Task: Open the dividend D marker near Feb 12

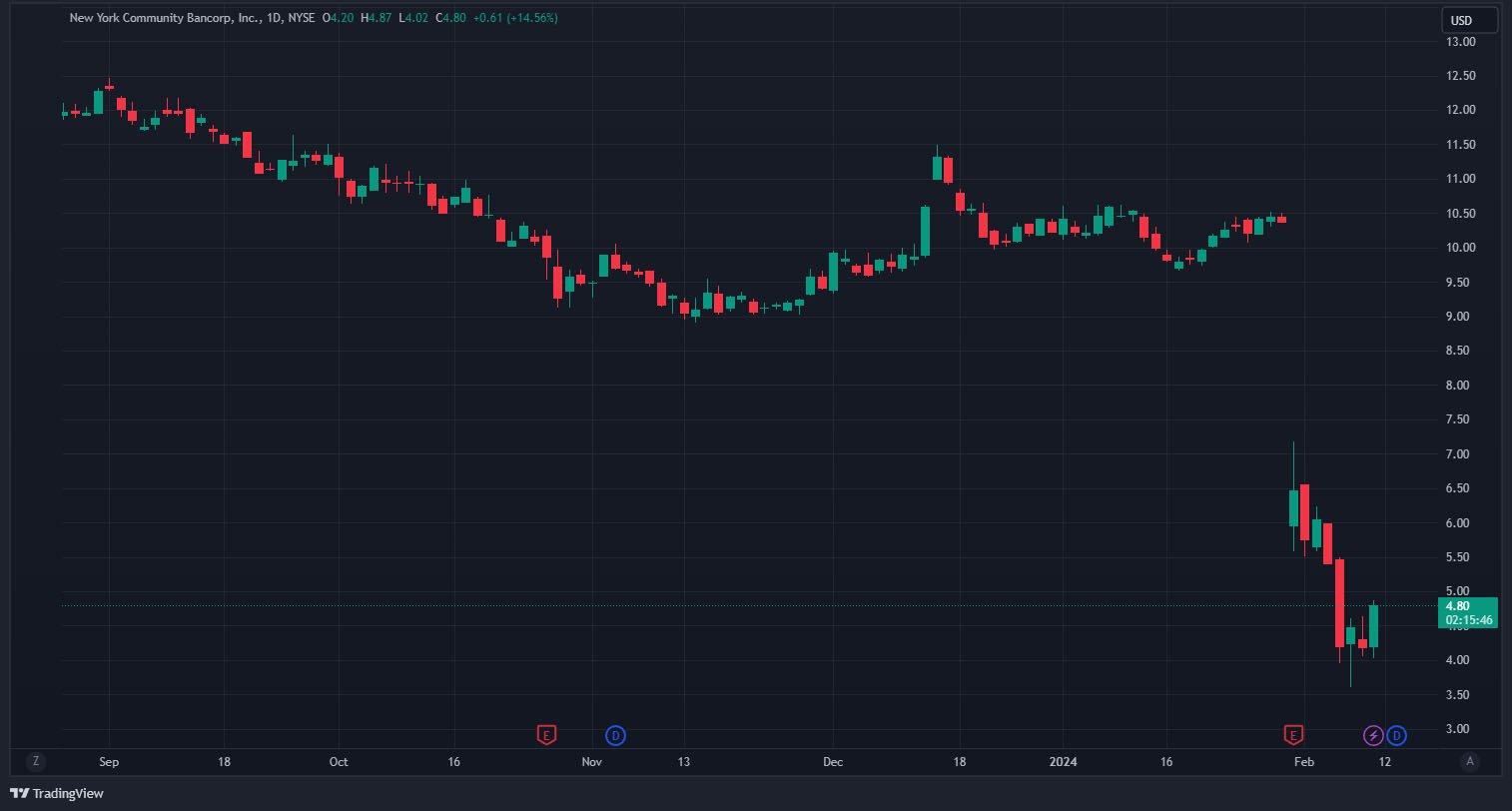Action: [x=1396, y=736]
